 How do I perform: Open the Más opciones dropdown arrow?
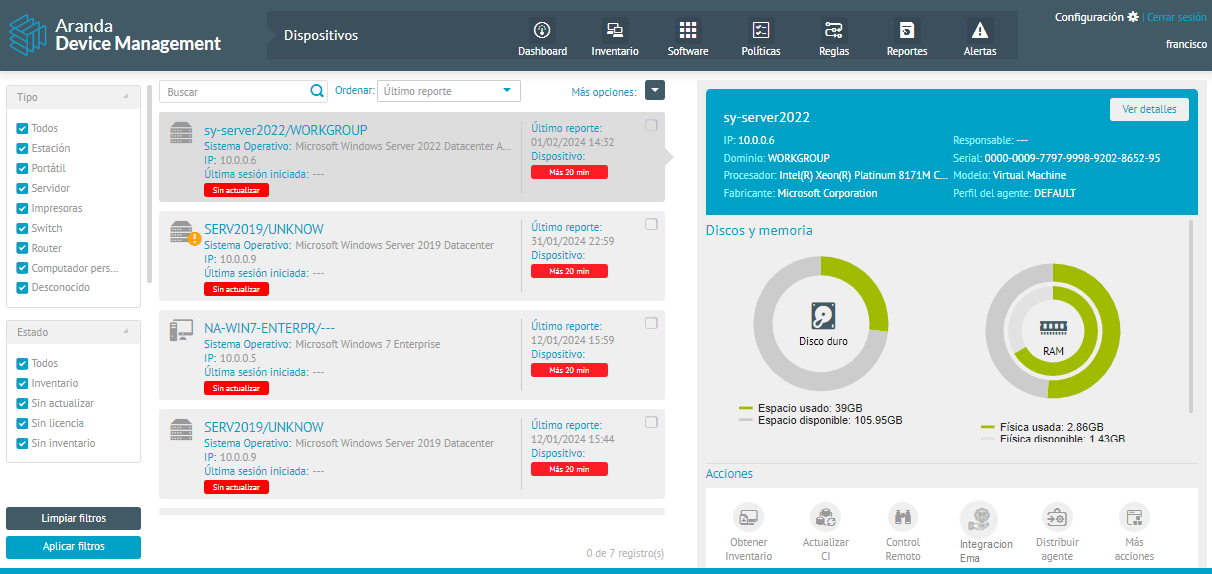click(655, 90)
